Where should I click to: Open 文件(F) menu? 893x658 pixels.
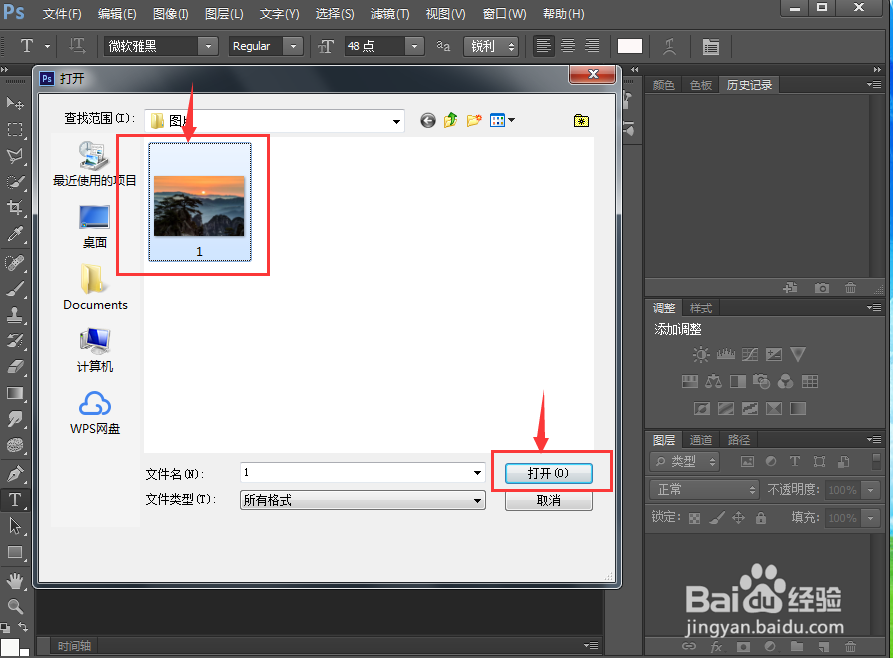click(x=62, y=14)
